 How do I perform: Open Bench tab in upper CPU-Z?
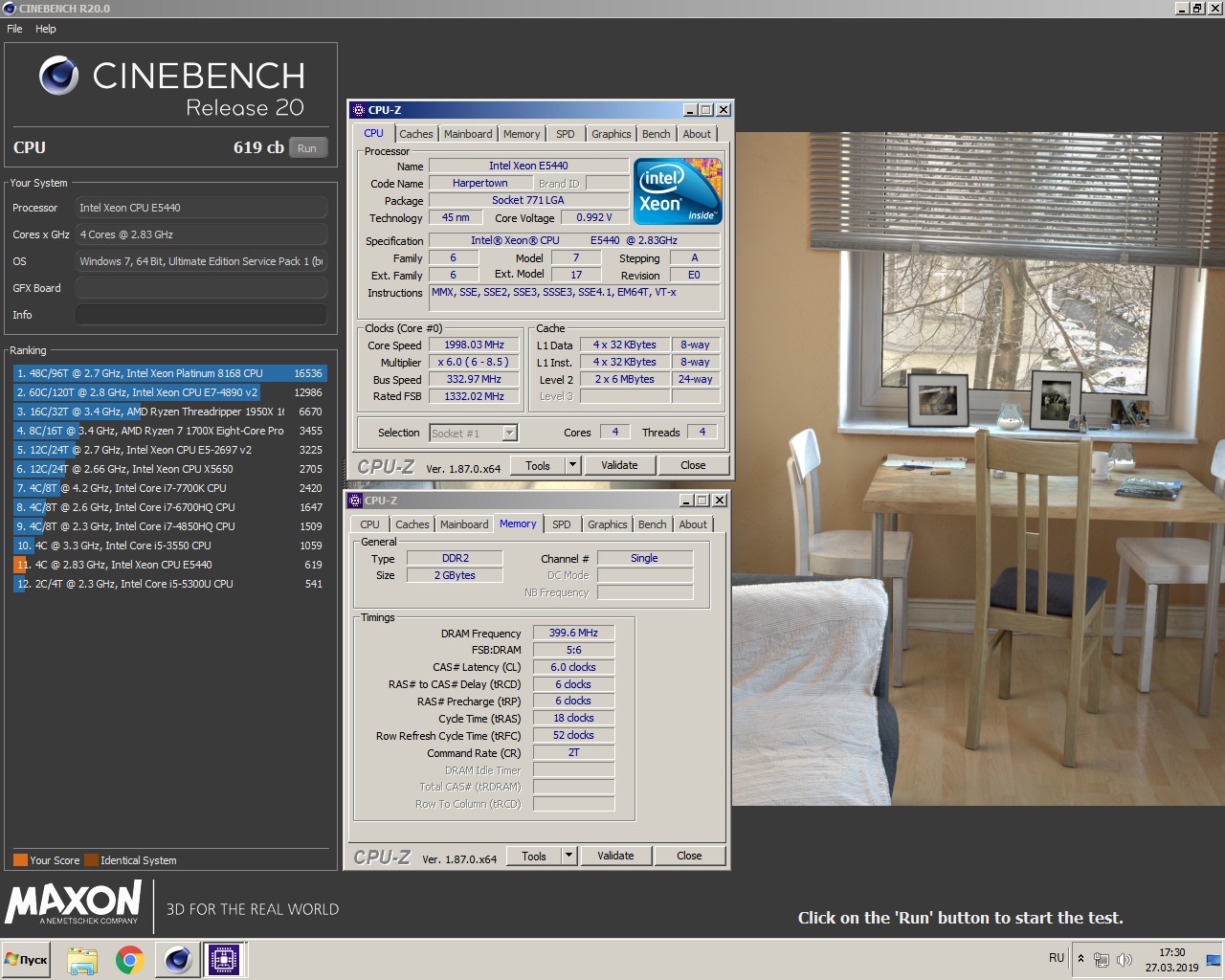pyautogui.click(x=657, y=134)
